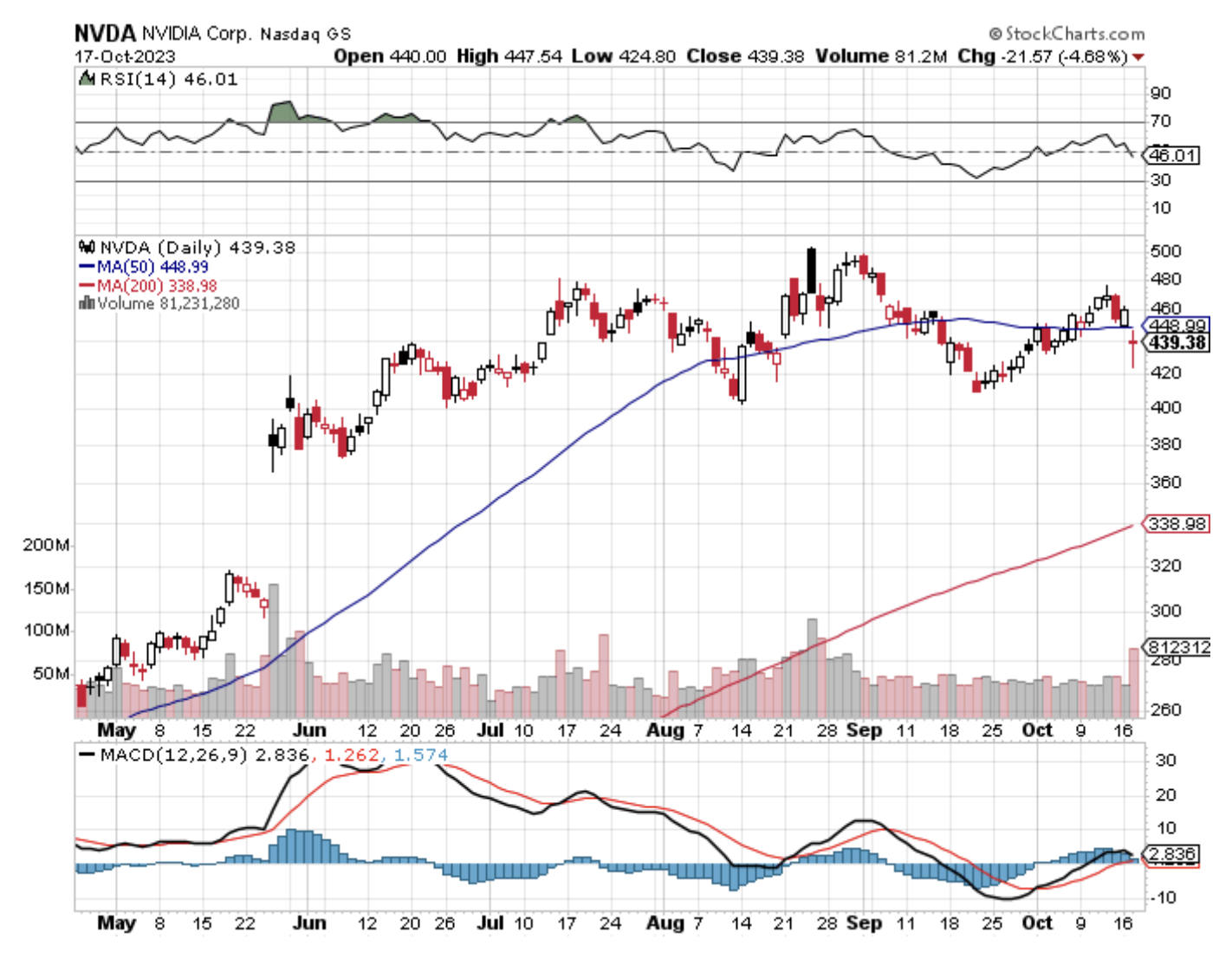Click the 17-Oct-2023 date
Image resolution: width=1232 pixels, height=965 pixels.
125,56
